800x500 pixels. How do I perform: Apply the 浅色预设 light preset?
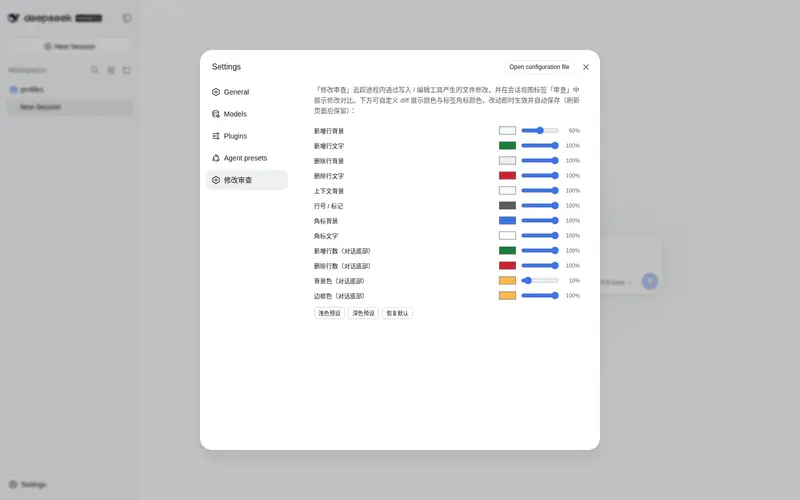(x=329, y=313)
